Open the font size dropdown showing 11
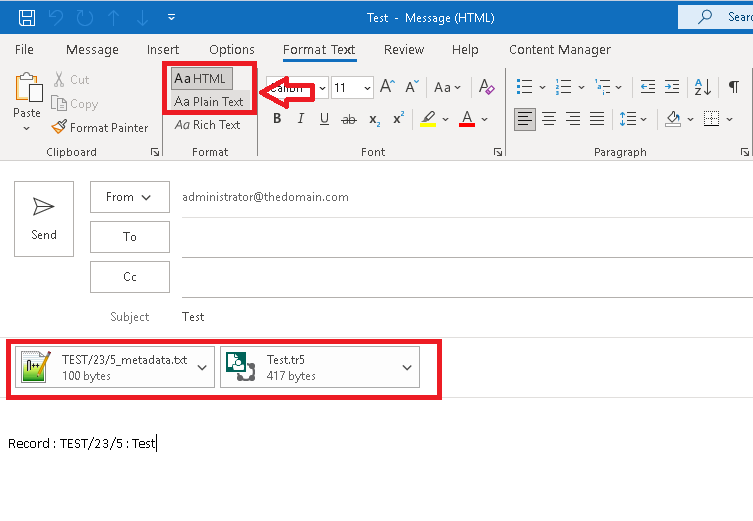This screenshot has width=753, height=521. (x=352, y=88)
